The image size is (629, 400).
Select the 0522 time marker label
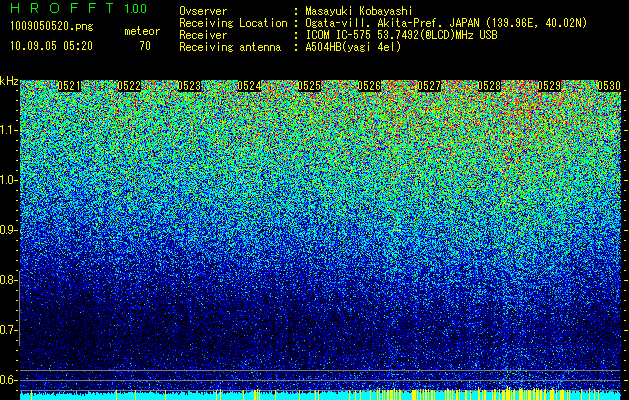[129, 86]
